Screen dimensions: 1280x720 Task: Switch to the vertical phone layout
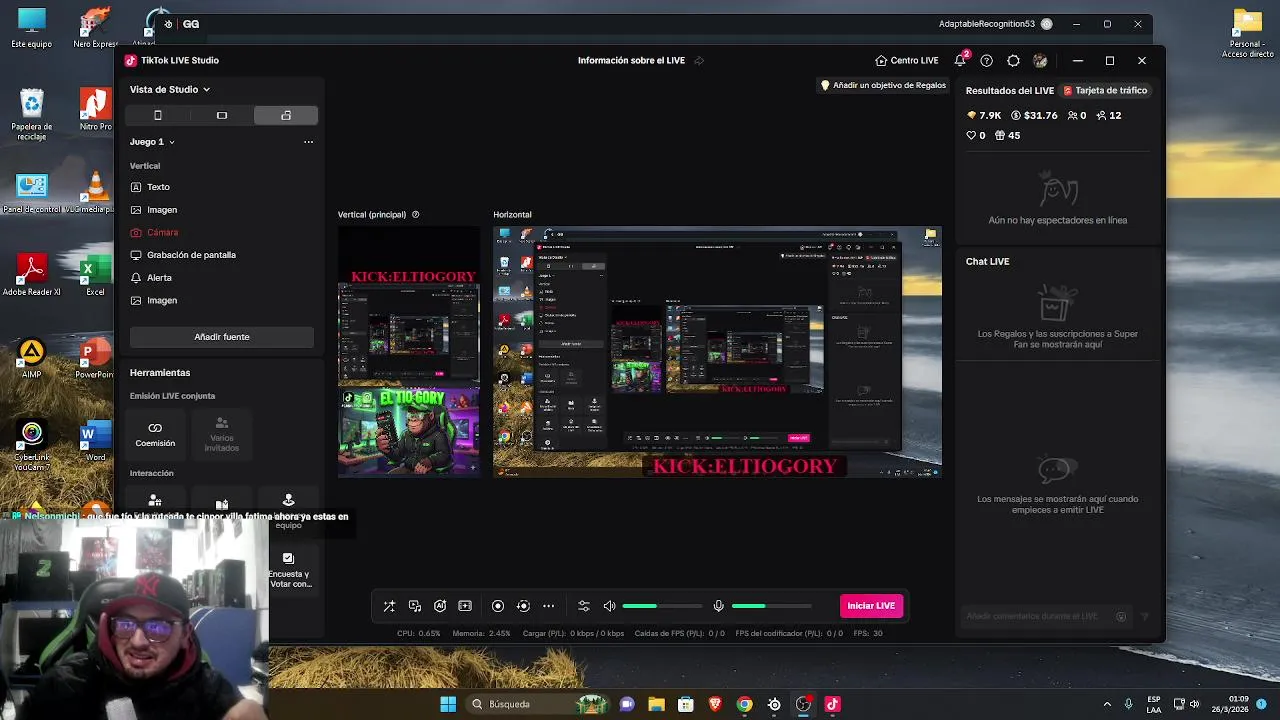point(157,115)
